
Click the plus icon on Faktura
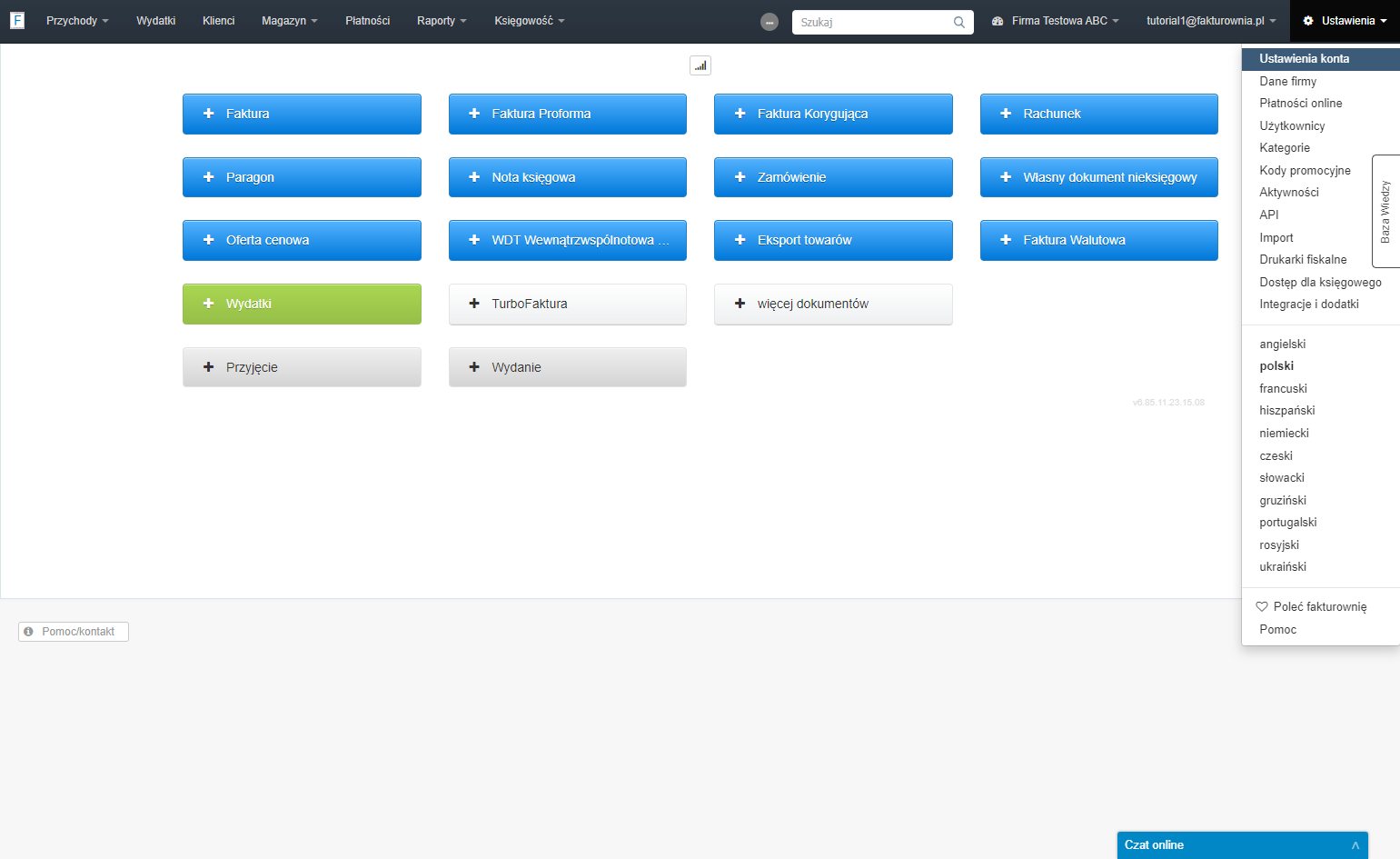208,114
